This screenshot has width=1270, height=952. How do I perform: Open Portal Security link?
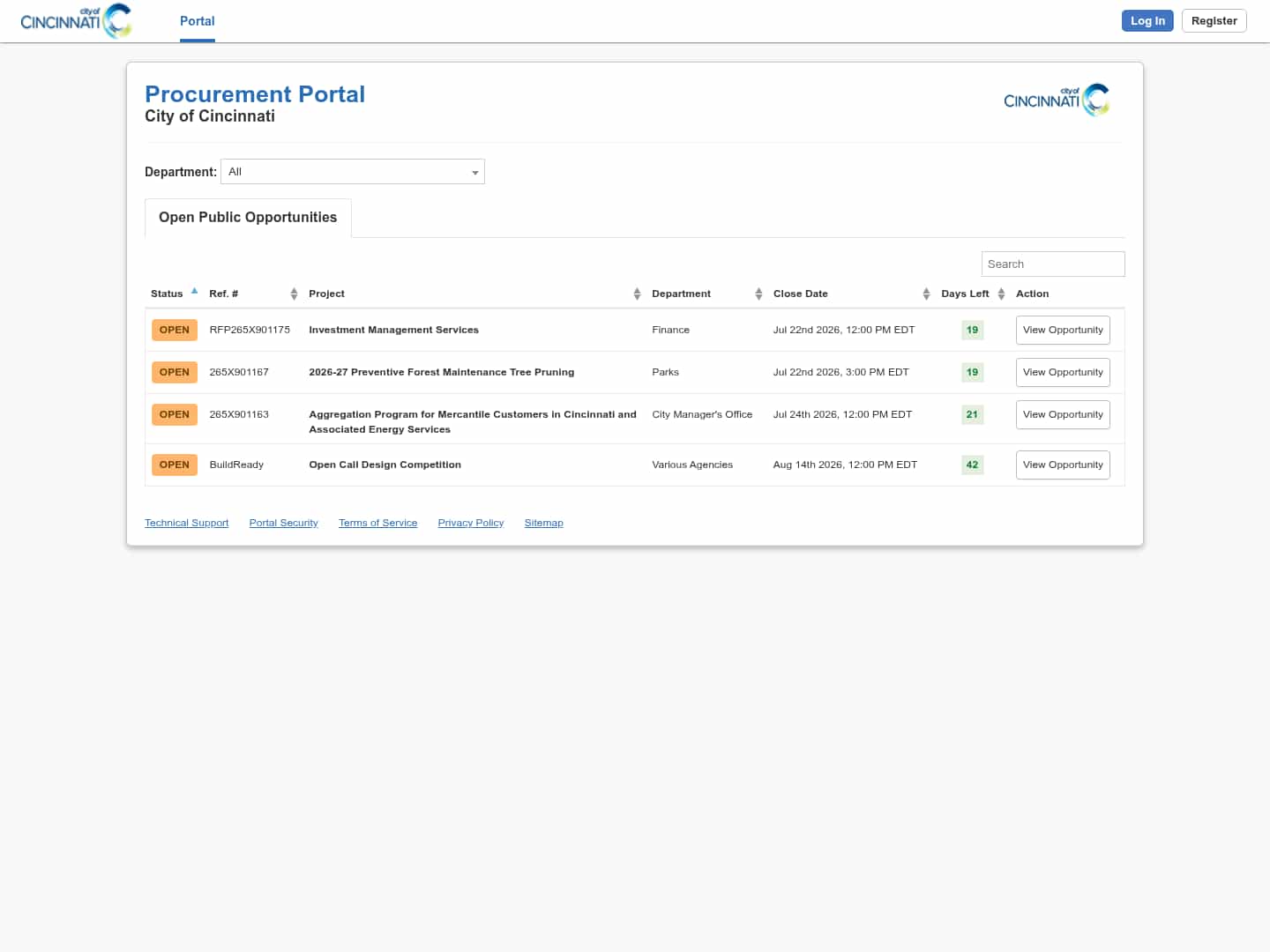tap(283, 524)
